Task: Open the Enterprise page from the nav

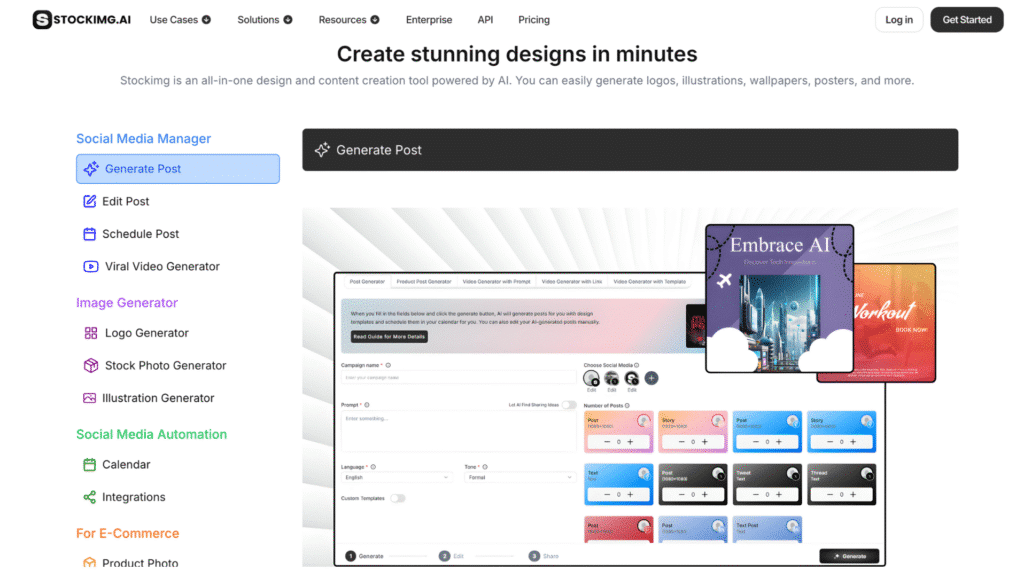Action: tap(429, 20)
